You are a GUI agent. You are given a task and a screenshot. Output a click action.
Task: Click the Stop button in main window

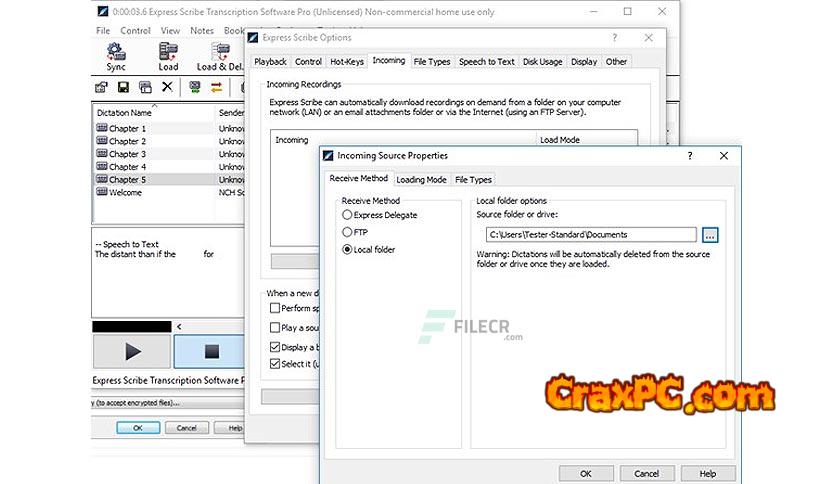(x=211, y=351)
